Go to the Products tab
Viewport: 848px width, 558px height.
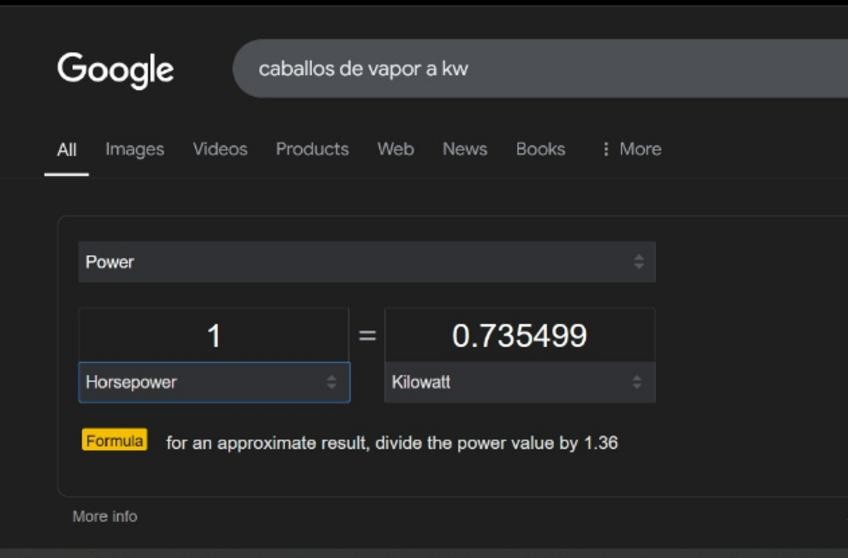[312, 150]
